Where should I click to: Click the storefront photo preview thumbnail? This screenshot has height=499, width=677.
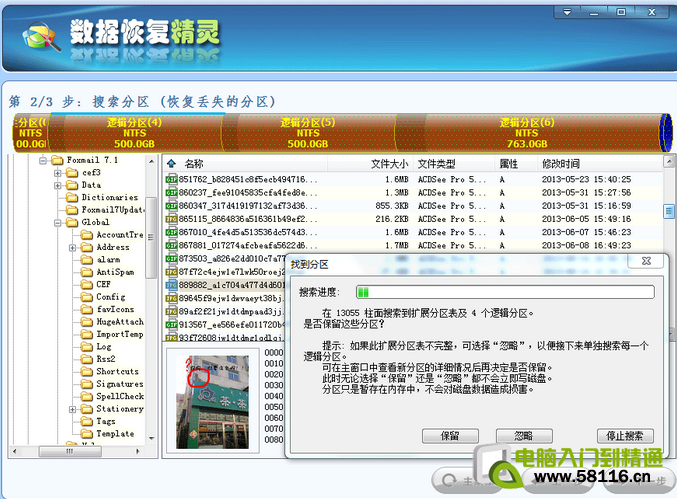click(212, 402)
